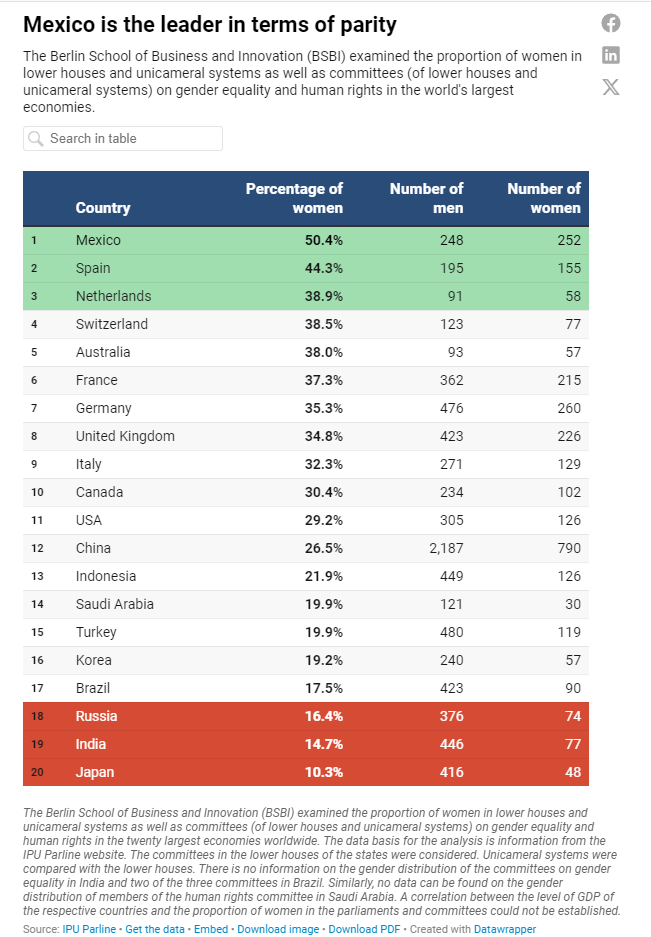
Task: Click Download image link
Action: (278, 929)
